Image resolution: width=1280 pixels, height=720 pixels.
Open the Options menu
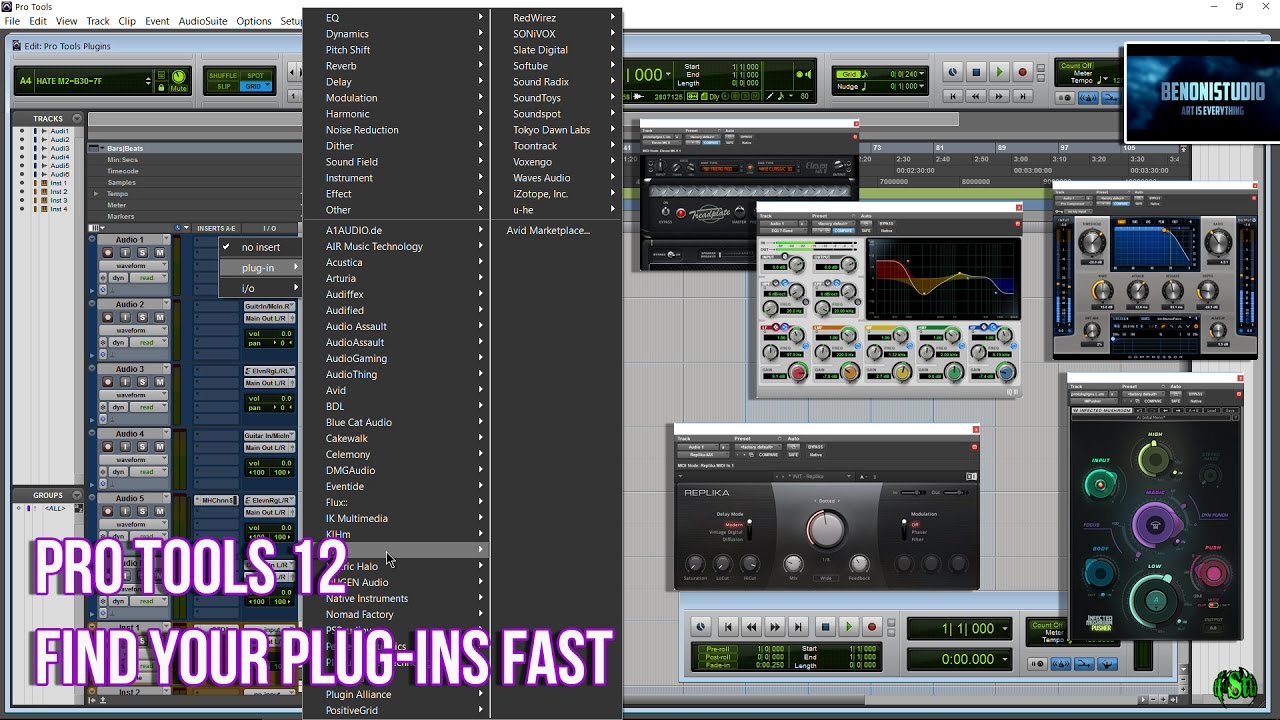(254, 21)
